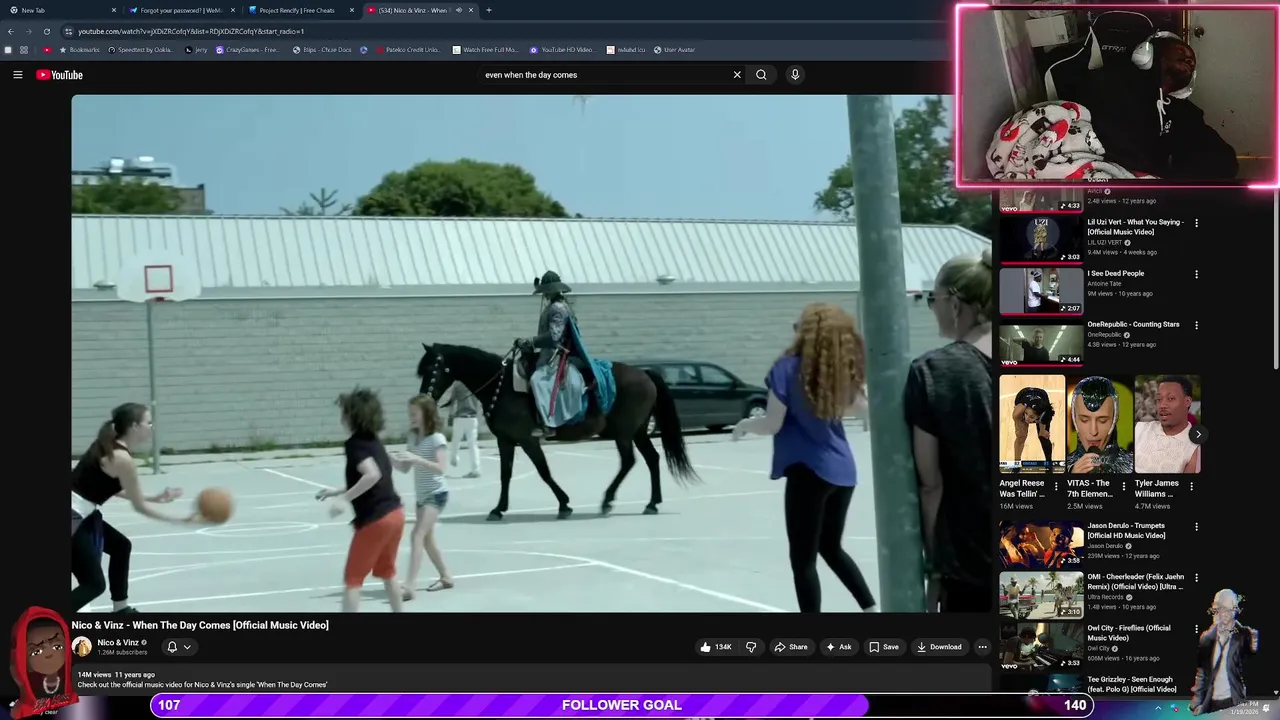Open the Angel Reese Shorts thumbnail

pyautogui.click(x=1032, y=424)
